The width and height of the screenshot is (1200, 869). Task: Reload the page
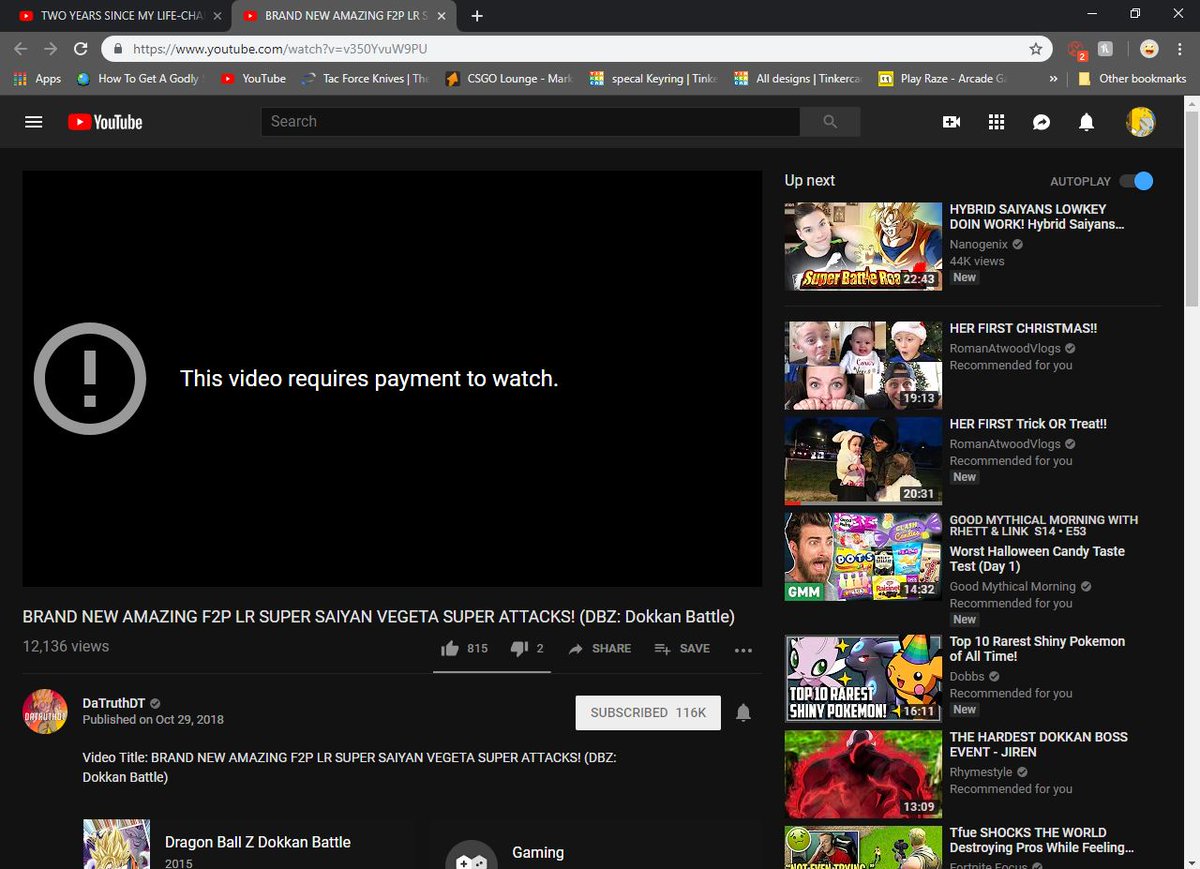tap(81, 48)
